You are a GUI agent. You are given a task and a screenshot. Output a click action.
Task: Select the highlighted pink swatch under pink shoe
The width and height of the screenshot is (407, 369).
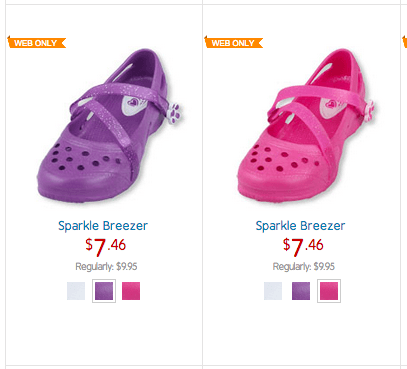329,291
